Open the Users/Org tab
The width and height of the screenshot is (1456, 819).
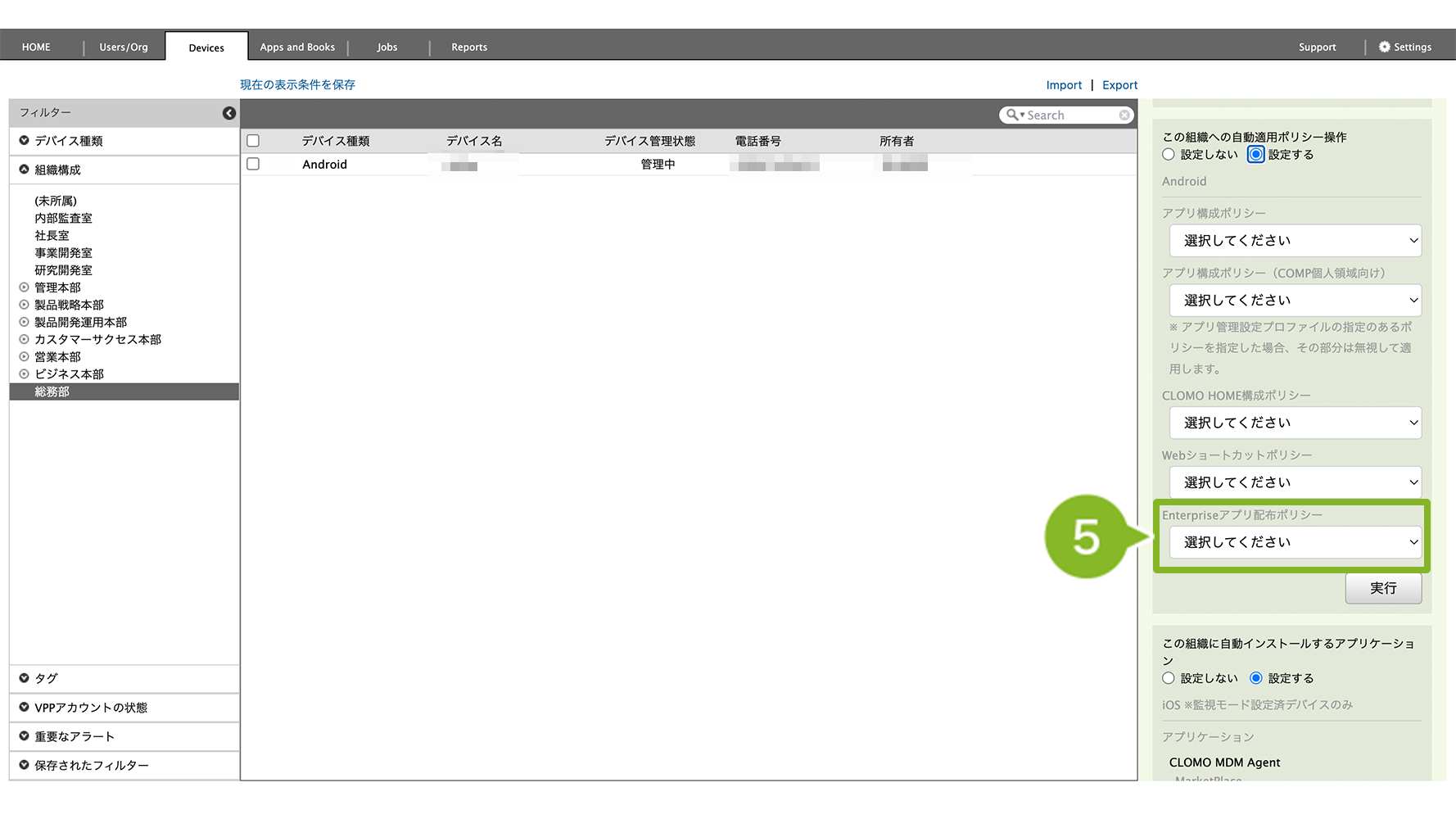124,47
